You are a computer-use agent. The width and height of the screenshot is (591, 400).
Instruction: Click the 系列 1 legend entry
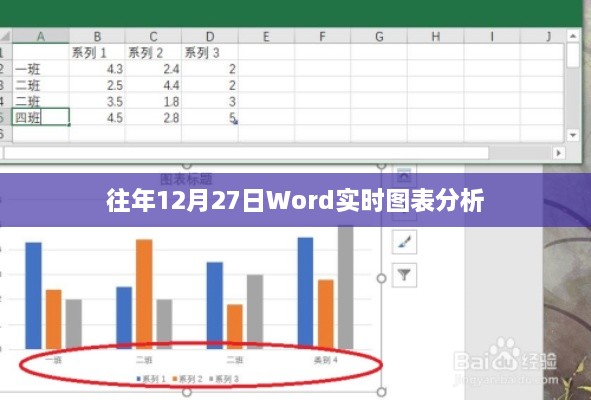[x=151, y=379]
